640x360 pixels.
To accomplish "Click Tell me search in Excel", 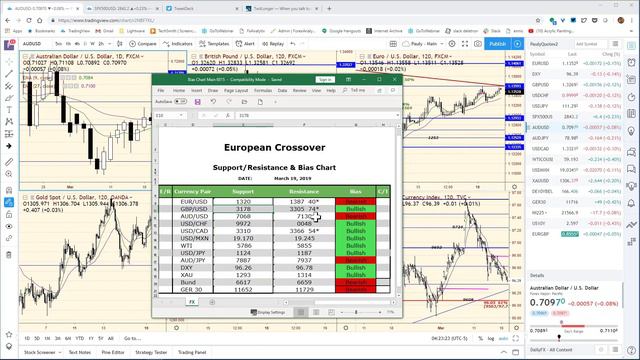I will (x=354, y=90).
